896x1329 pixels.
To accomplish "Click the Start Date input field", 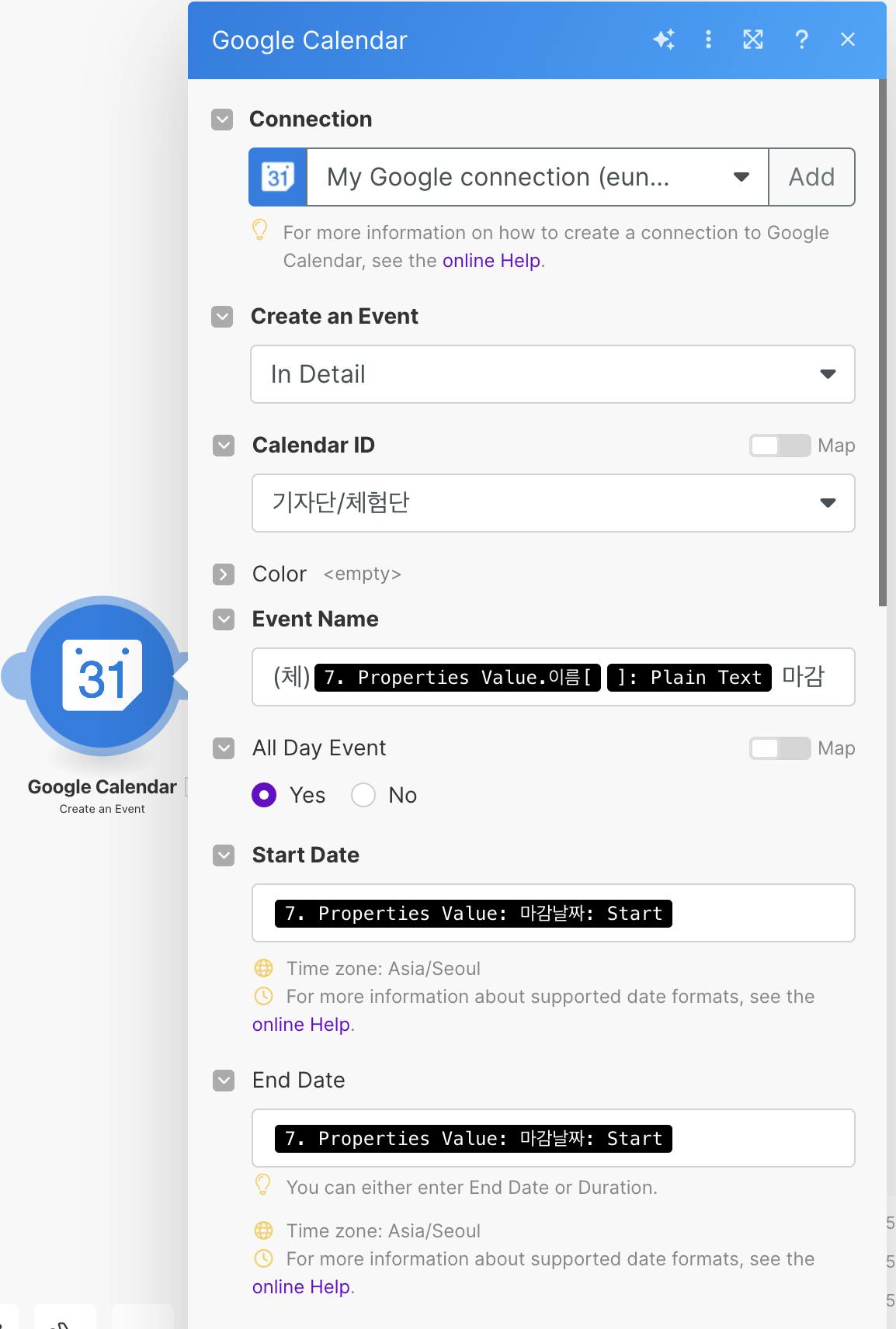I will pos(761,913).
